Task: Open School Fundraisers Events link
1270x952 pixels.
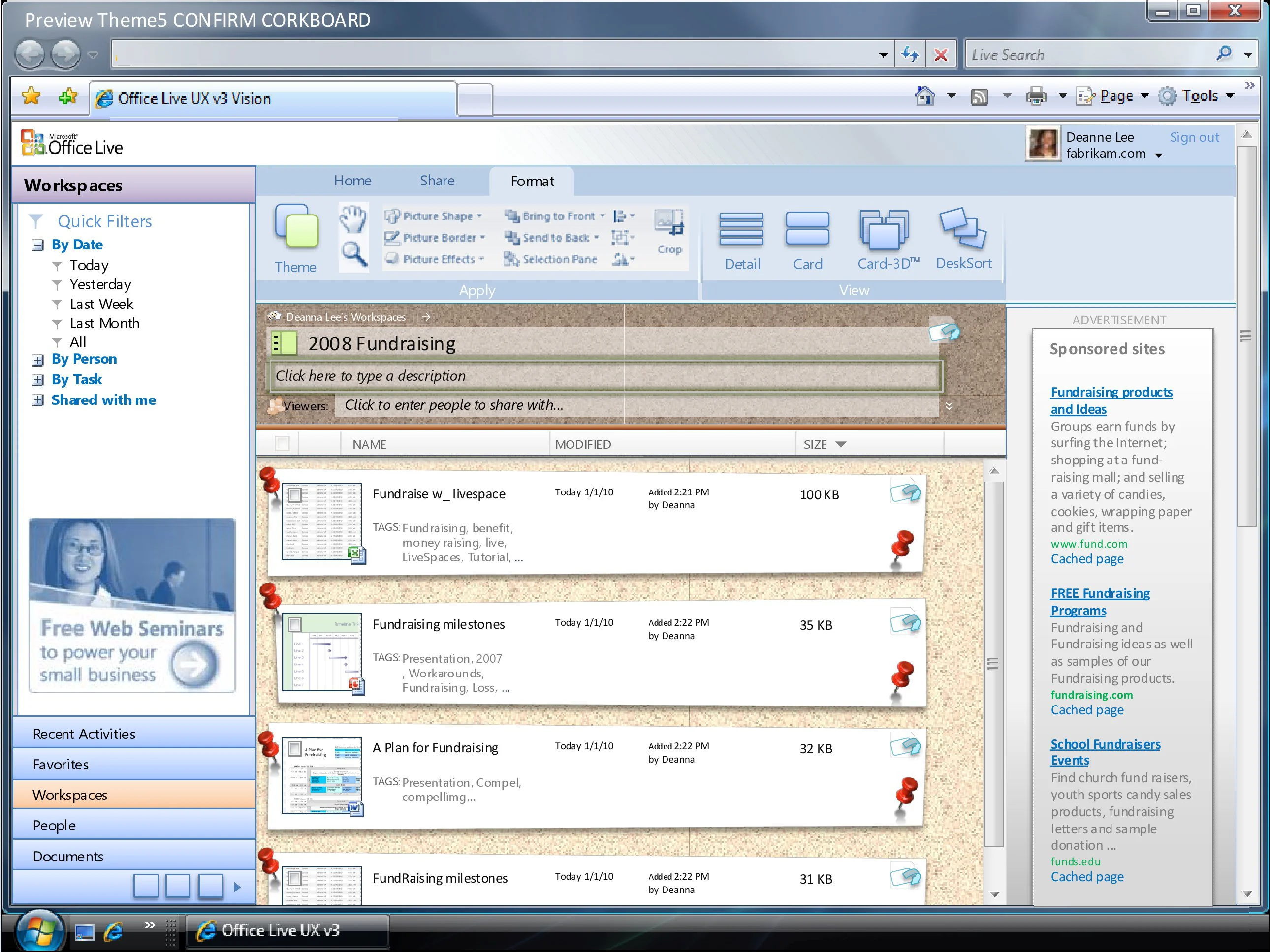Action: click(1105, 752)
